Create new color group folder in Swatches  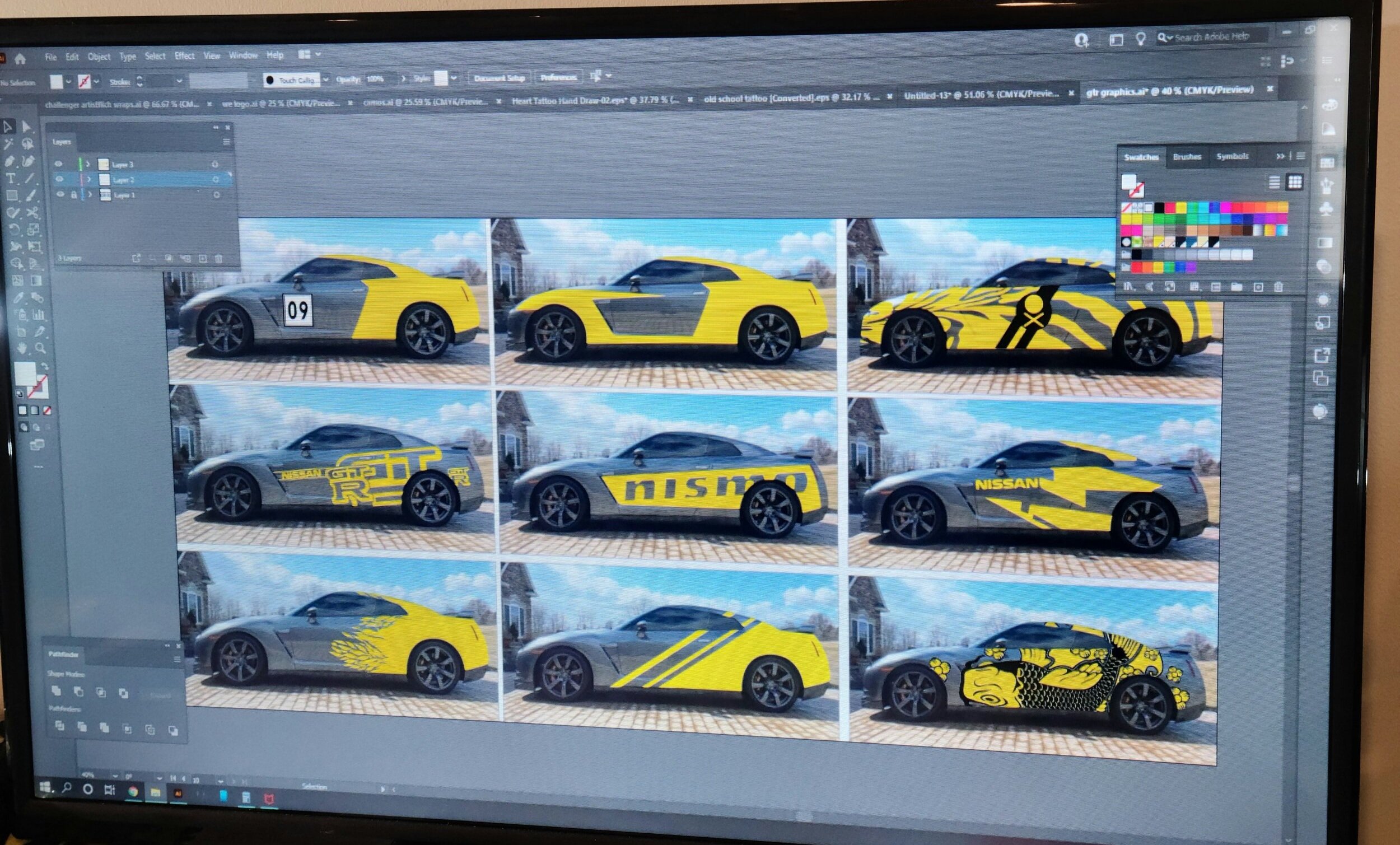pyautogui.click(x=1236, y=287)
